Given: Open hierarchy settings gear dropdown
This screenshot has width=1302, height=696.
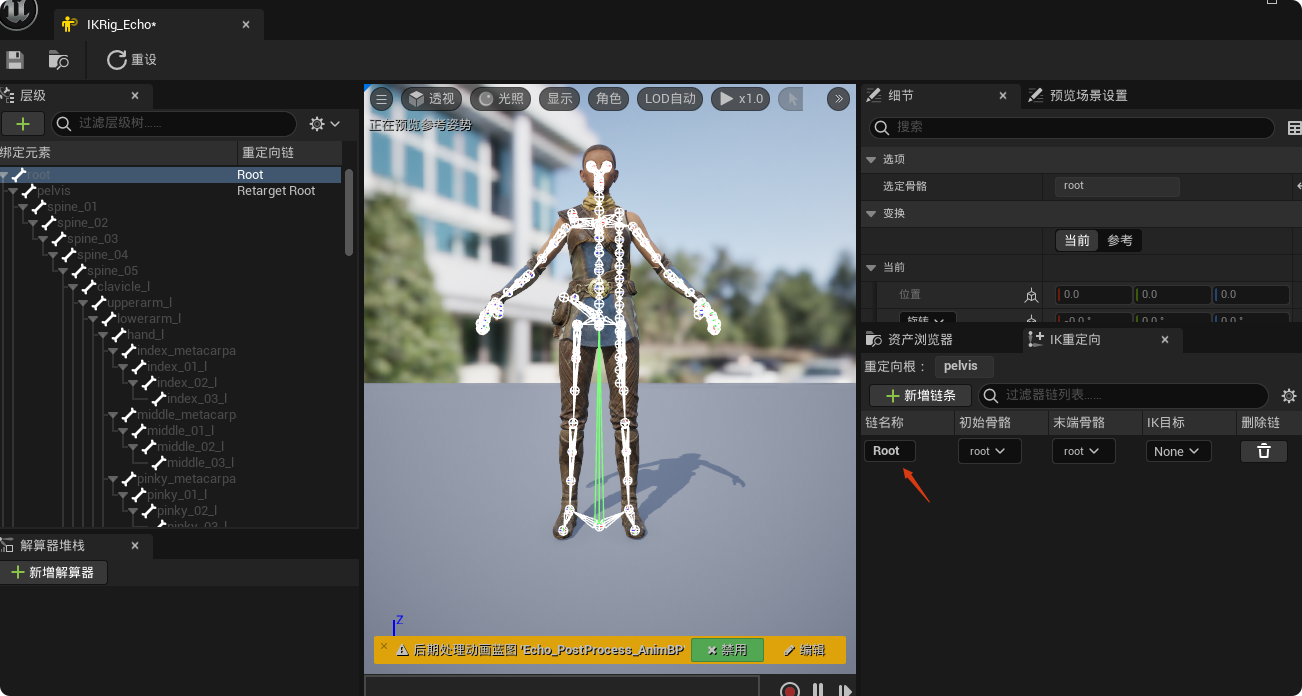Looking at the screenshot, I should point(325,124).
